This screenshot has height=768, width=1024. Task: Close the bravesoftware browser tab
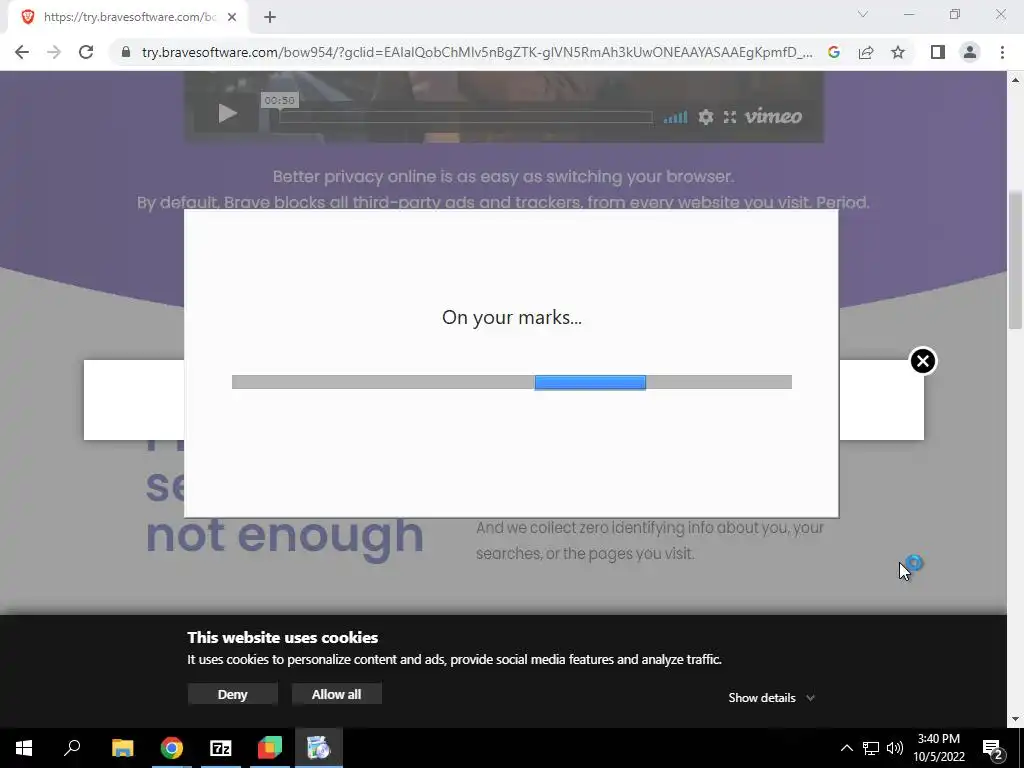pos(232,17)
